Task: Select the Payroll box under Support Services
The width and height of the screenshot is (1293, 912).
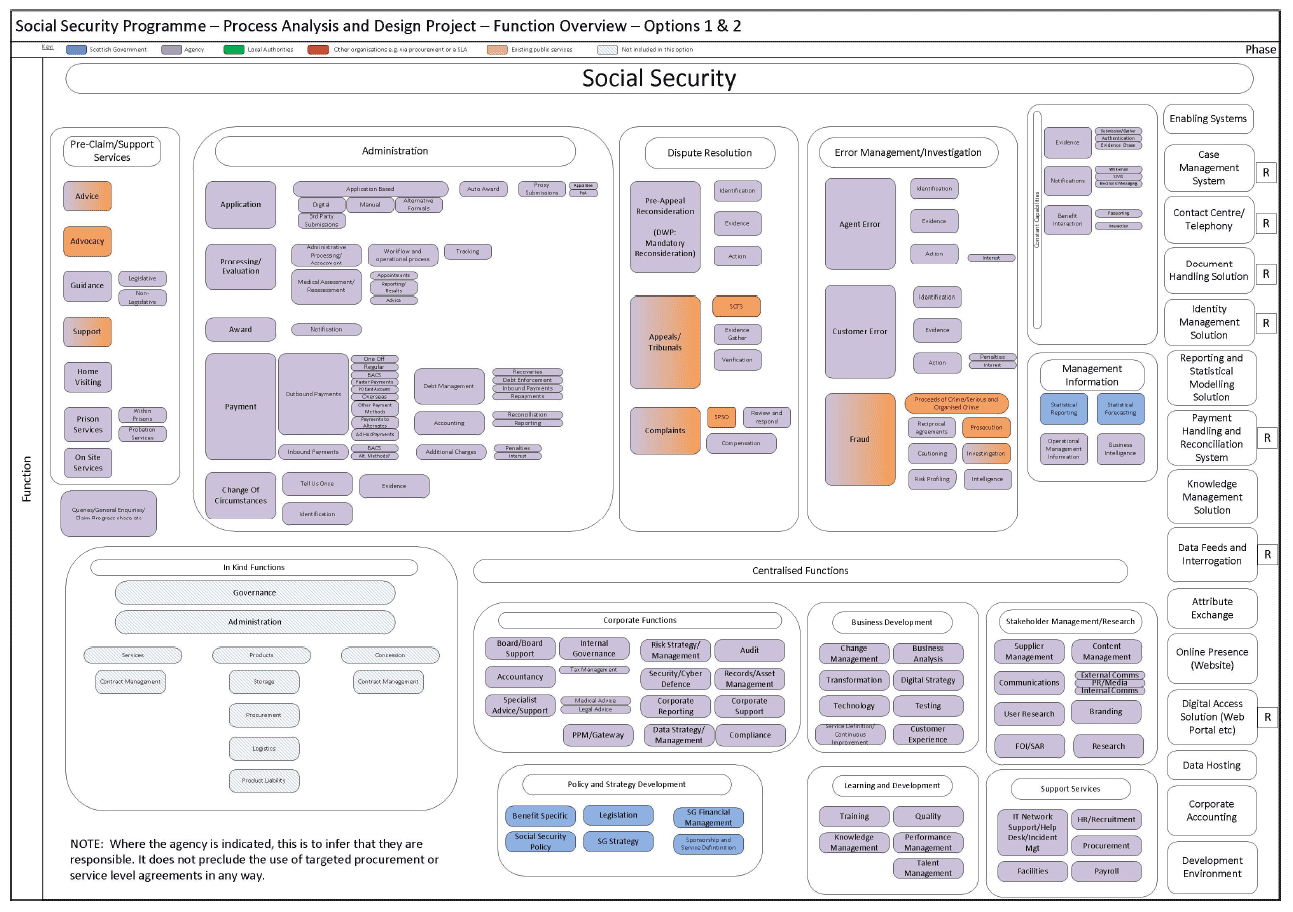Action: (1106, 871)
